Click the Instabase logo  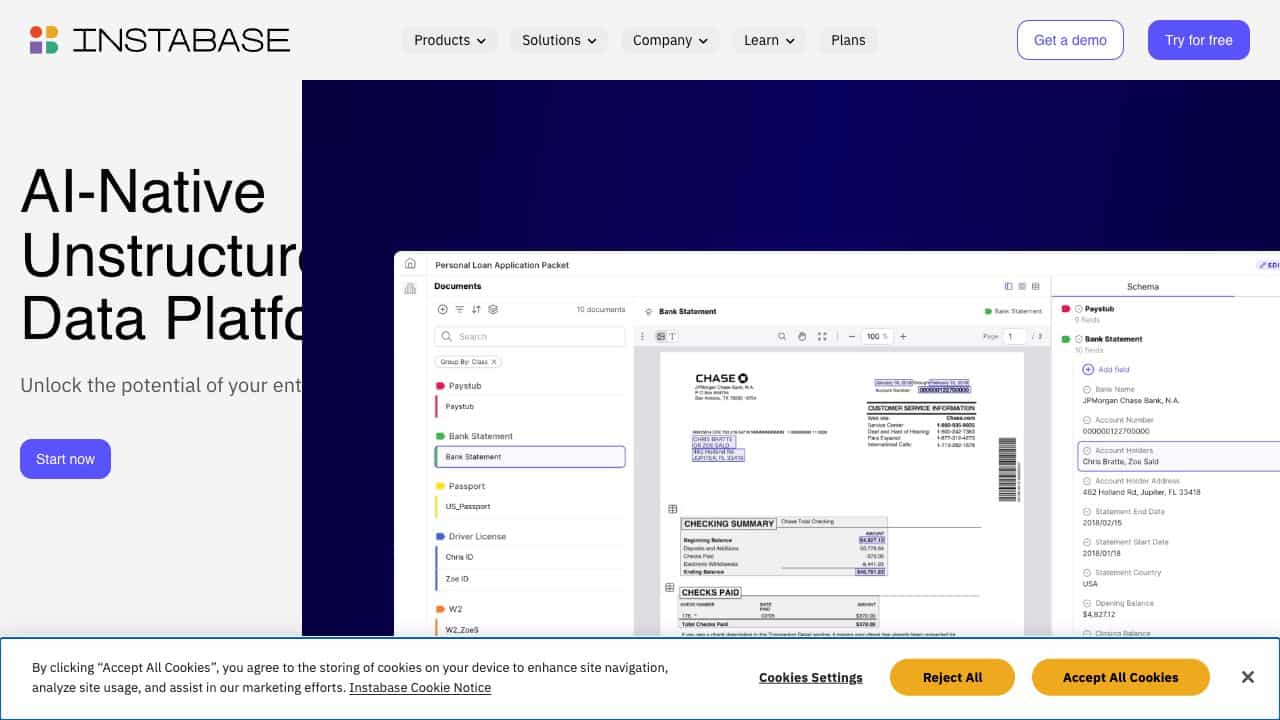pos(160,40)
